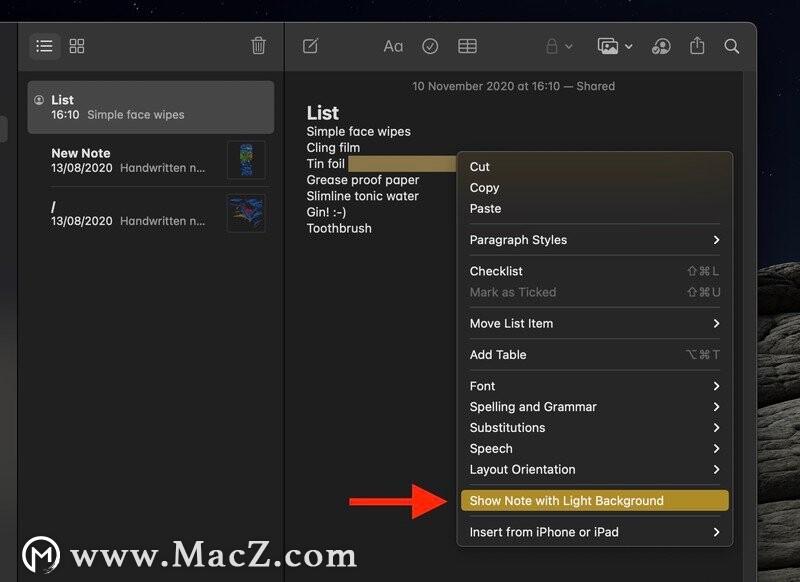Screen dimensions: 800x582
Task: Open search with the magnifying glass icon
Action: [x=732, y=46]
